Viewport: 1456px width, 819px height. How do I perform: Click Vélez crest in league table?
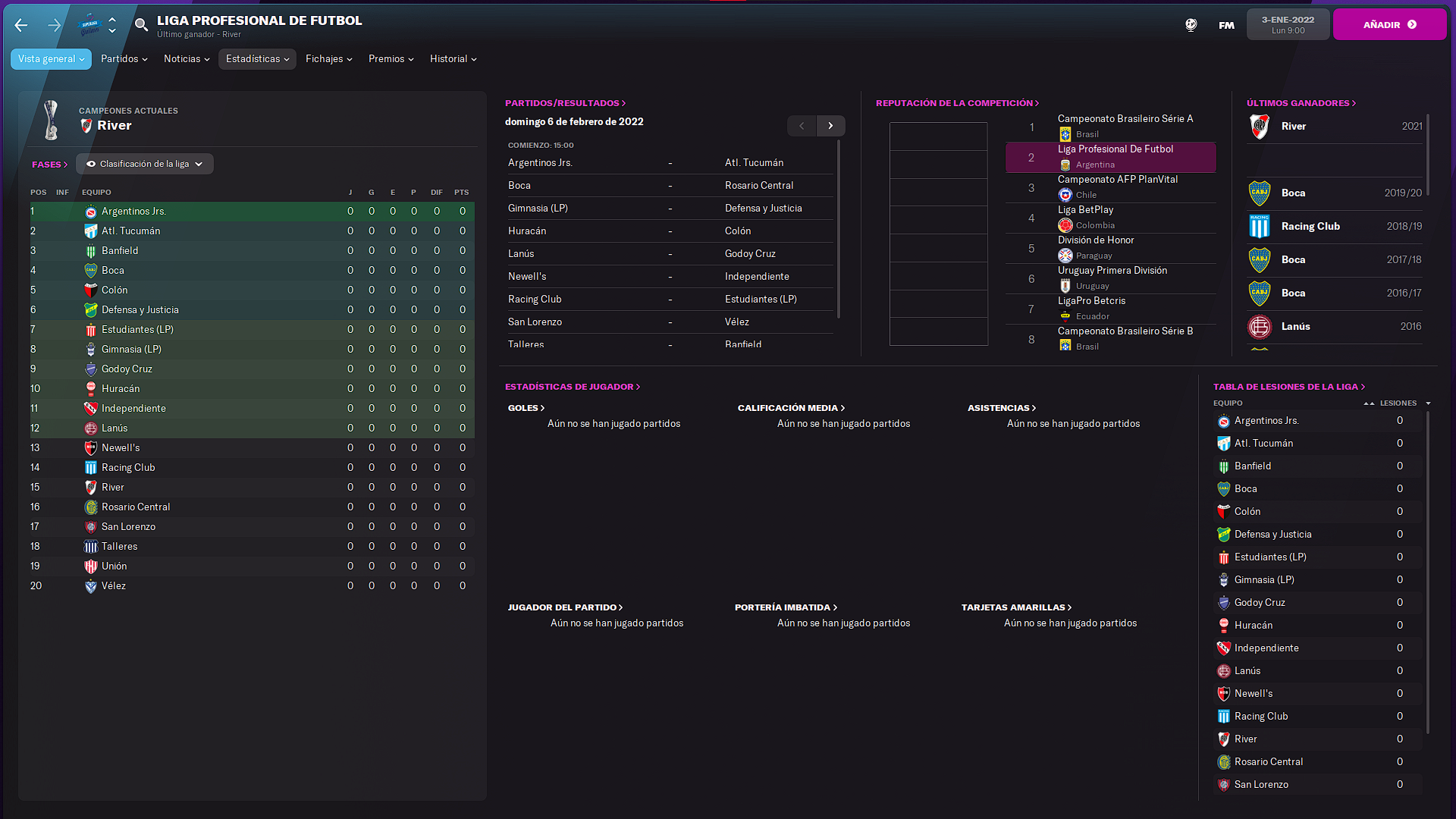(91, 586)
